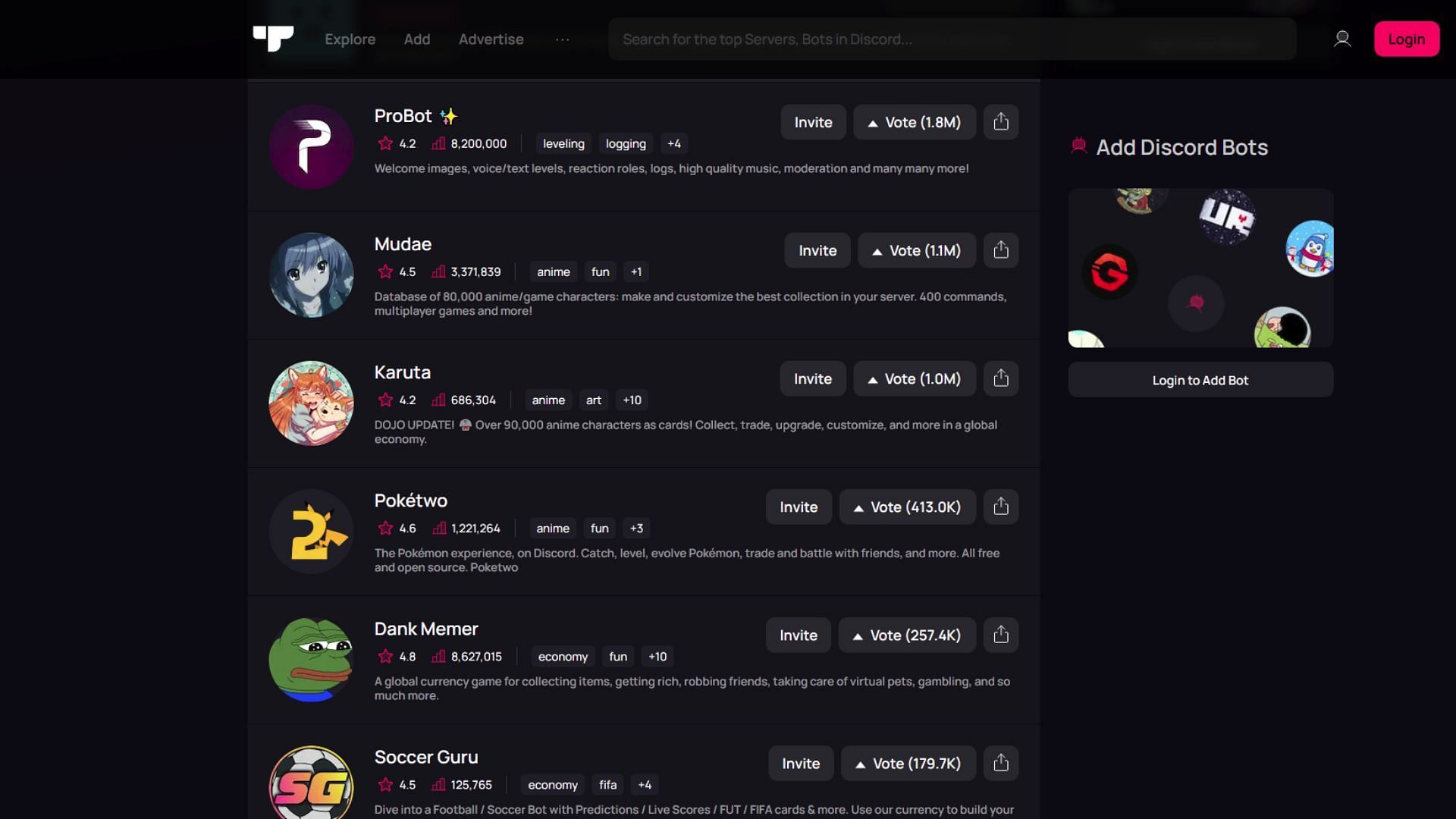Click the search input field
Image resolution: width=1456 pixels, height=819 pixels.
[950, 38]
